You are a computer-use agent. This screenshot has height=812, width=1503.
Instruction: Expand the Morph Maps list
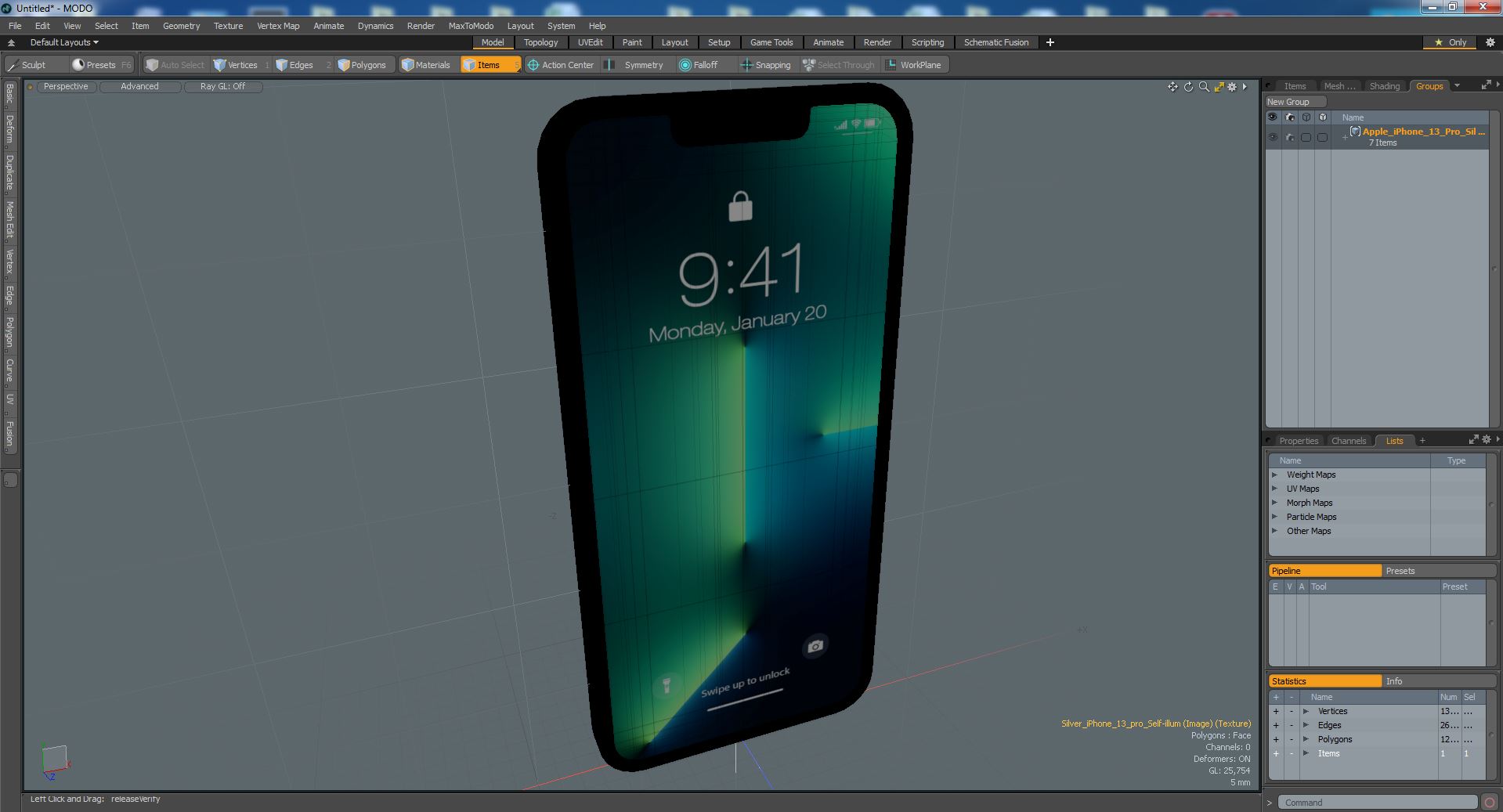[x=1274, y=503]
